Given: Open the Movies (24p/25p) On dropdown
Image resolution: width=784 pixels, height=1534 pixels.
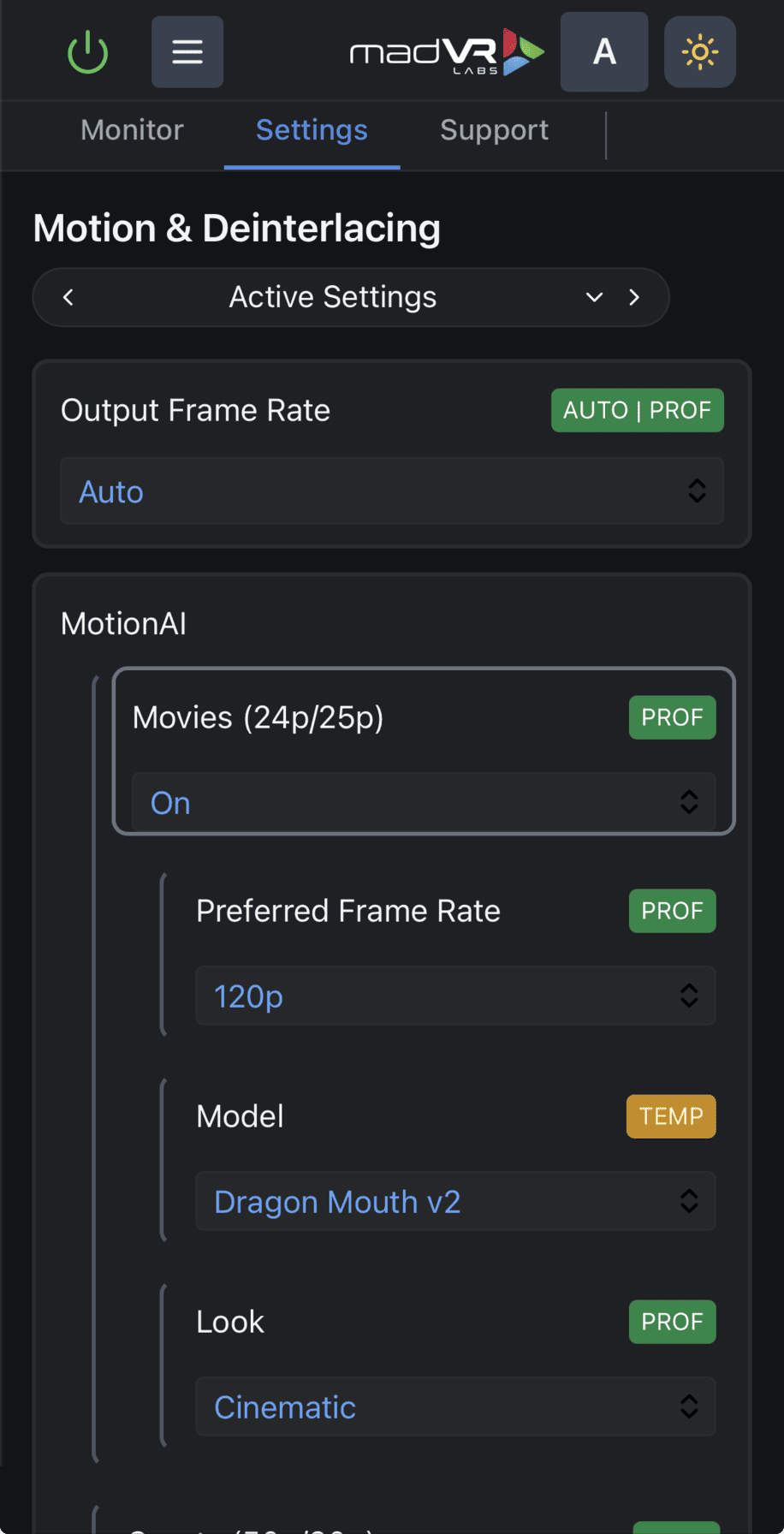Looking at the screenshot, I should pos(424,803).
